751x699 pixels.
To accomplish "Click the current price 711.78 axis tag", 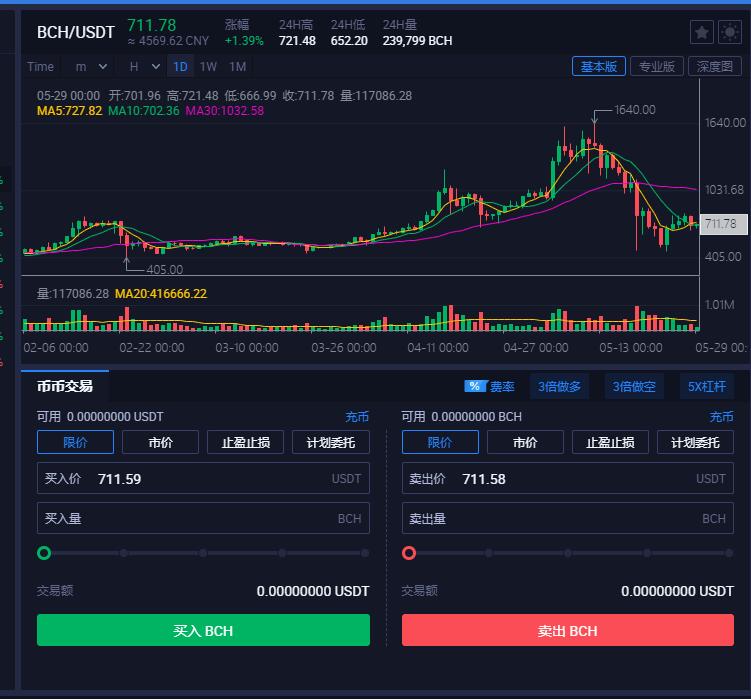I will 723,224.
